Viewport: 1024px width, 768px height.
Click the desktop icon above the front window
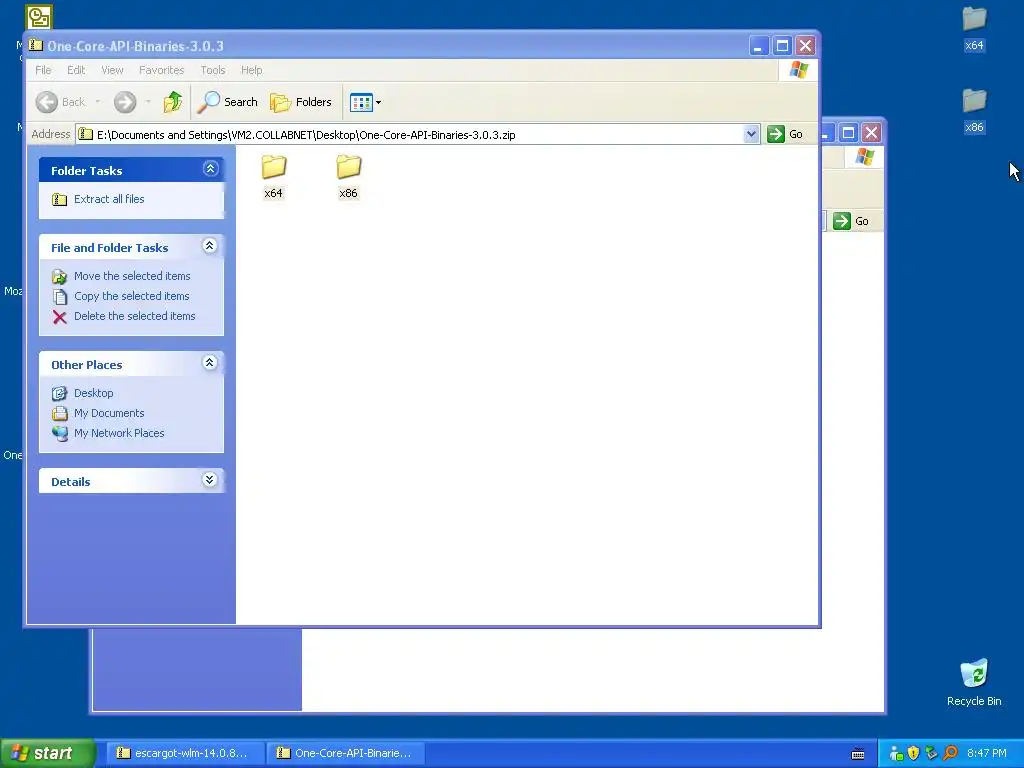click(39, 16)
